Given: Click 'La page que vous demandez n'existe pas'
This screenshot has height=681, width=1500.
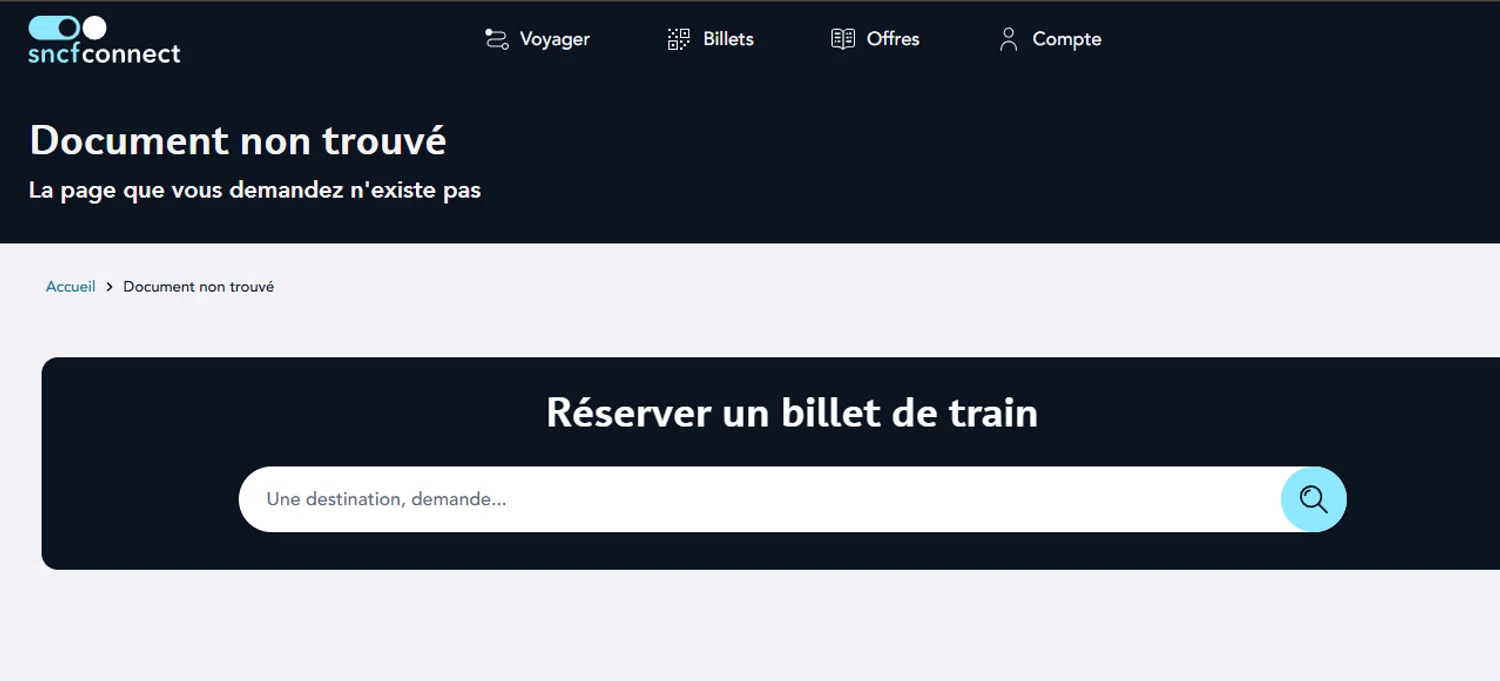Looking at the screenshot, I should click(x=255, y=190).
